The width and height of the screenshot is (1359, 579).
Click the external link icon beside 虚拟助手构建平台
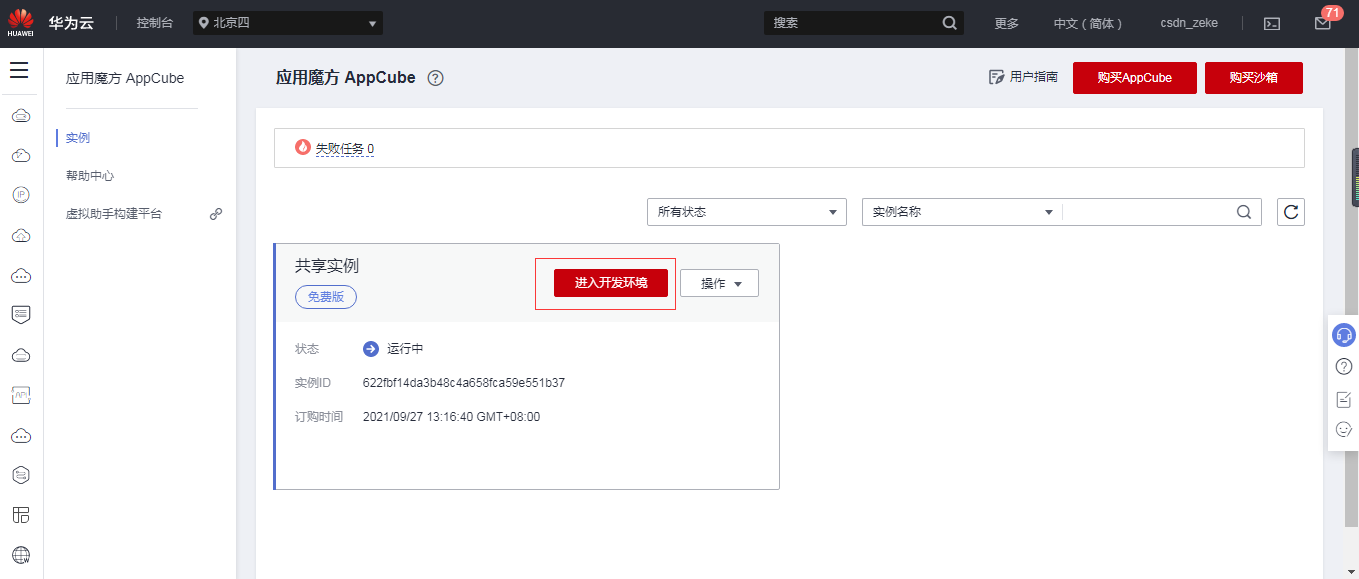[216, 214]
